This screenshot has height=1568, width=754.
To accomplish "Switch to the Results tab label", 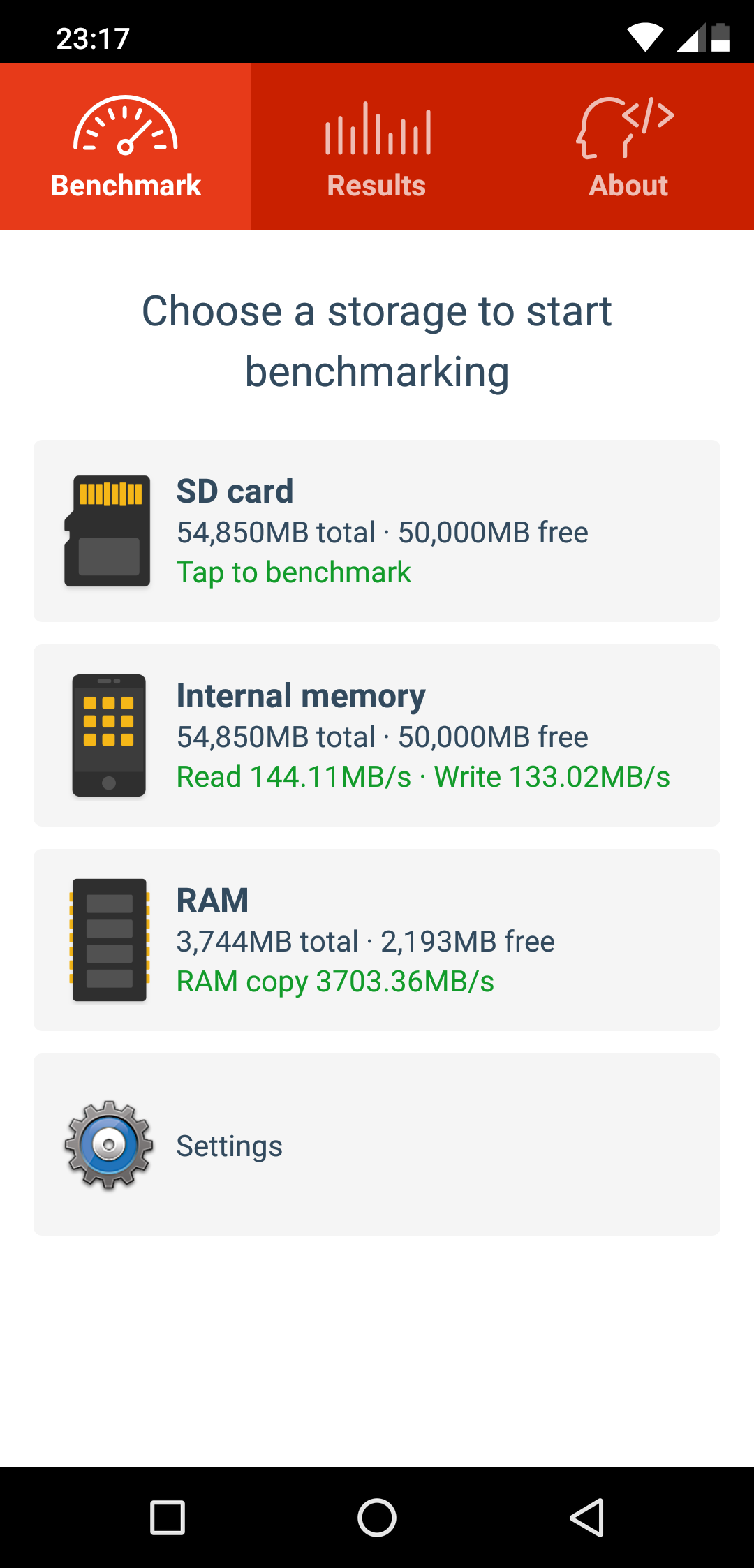I will (376, 186).
